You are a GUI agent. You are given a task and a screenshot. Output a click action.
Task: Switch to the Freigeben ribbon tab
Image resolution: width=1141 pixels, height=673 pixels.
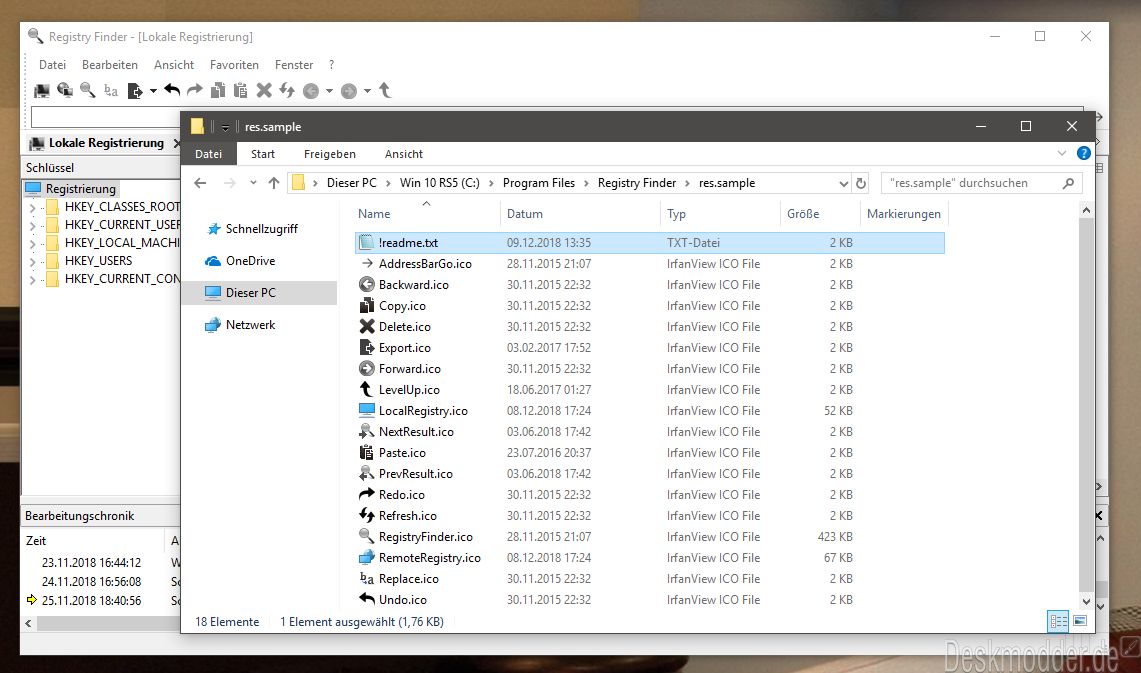tap(330, 154)
